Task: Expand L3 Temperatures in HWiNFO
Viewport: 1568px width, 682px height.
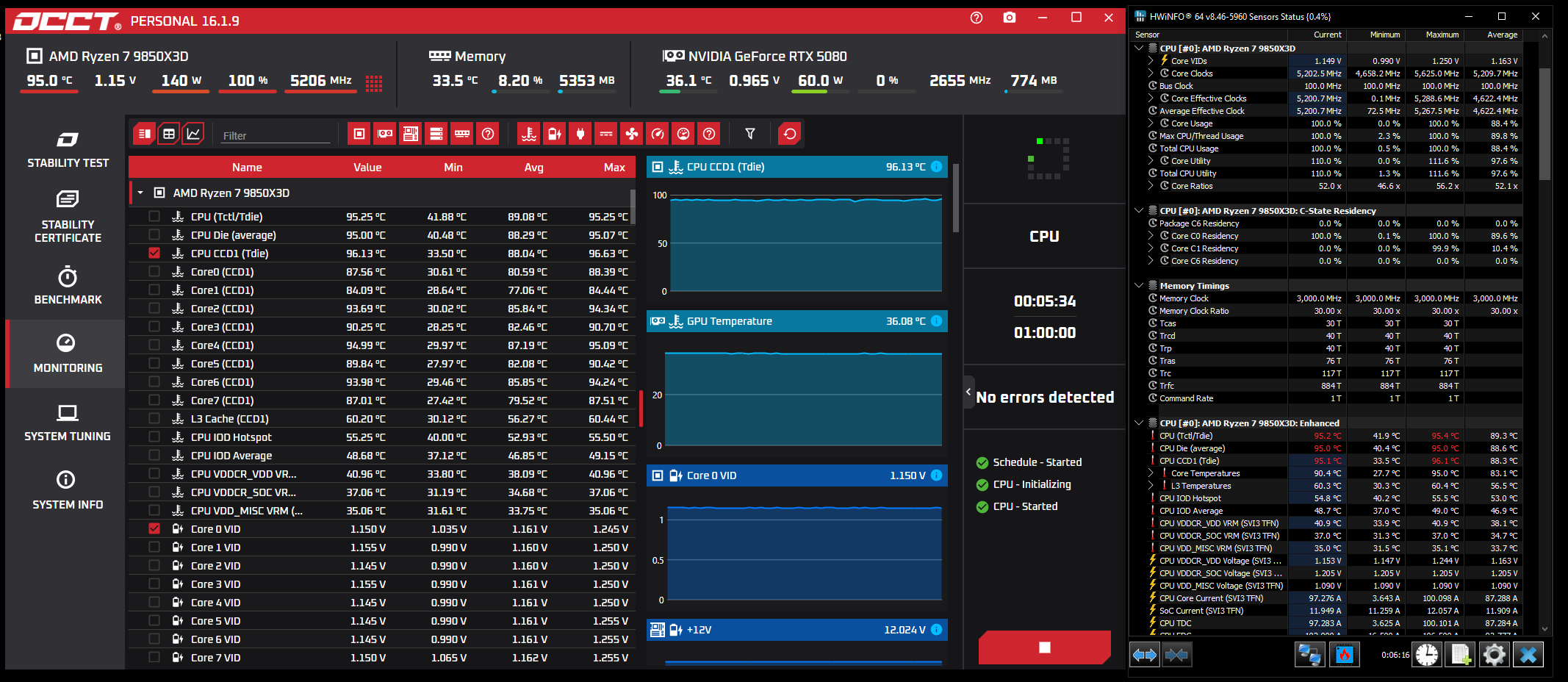Action: coord(1151,486)
